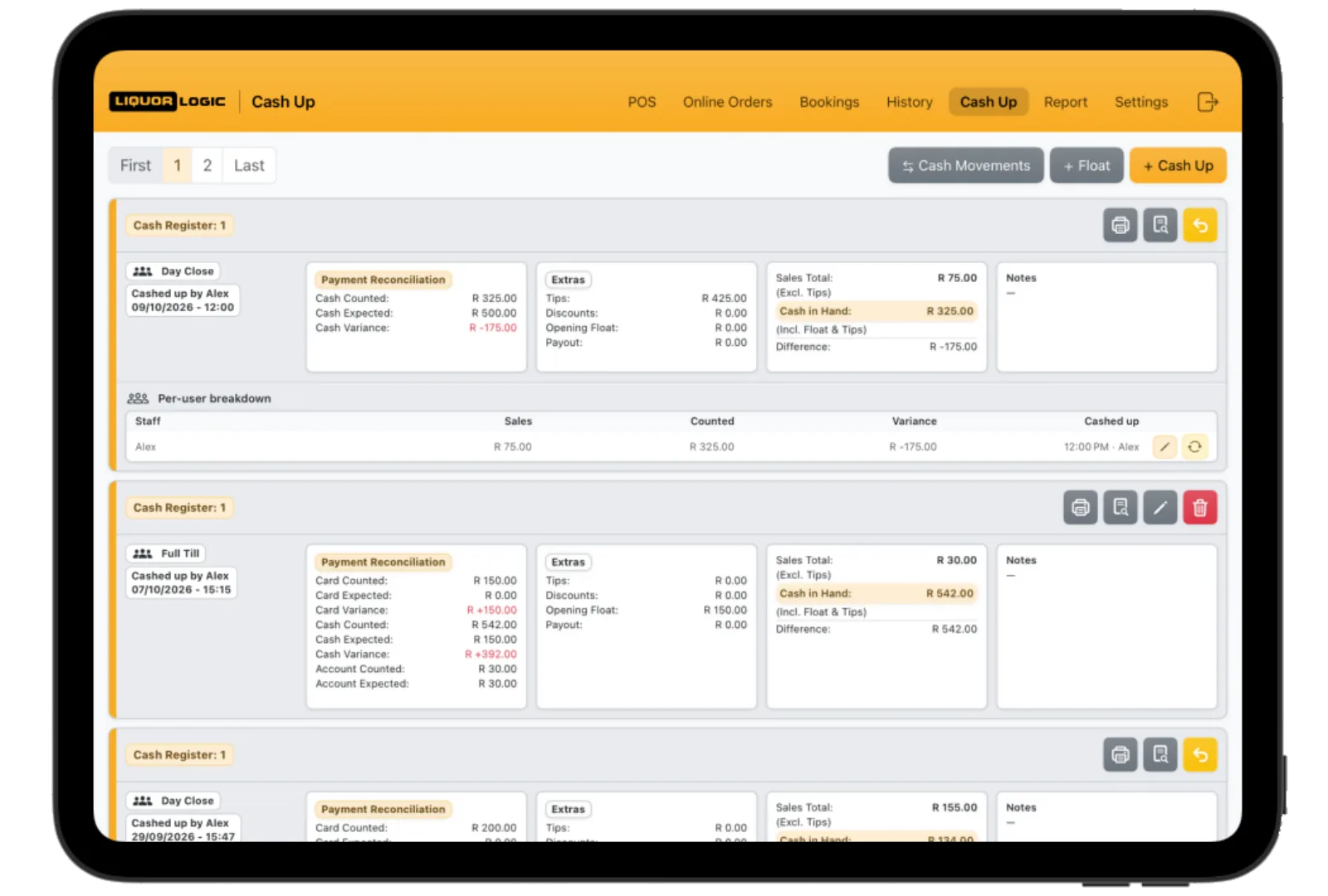Image resolution: width=1328 pixels, height=896 pixels.
Task: View details of the Full Till cash up
Action: coord(1120,507)
